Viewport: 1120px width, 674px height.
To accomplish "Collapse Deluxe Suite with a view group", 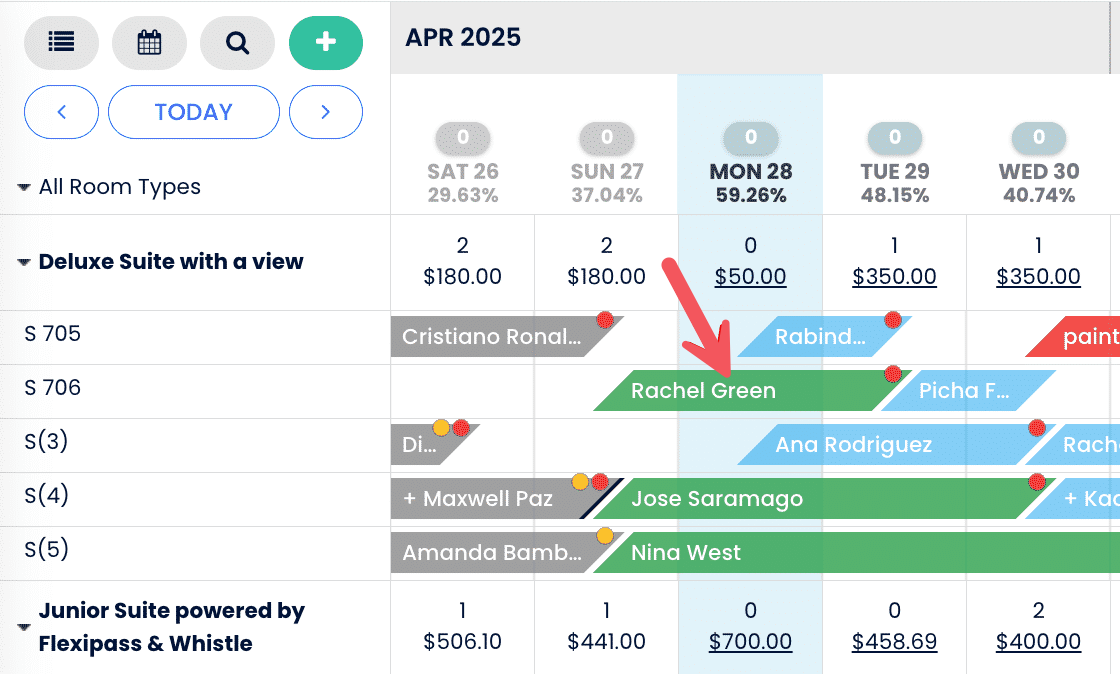I will (23, 263).
